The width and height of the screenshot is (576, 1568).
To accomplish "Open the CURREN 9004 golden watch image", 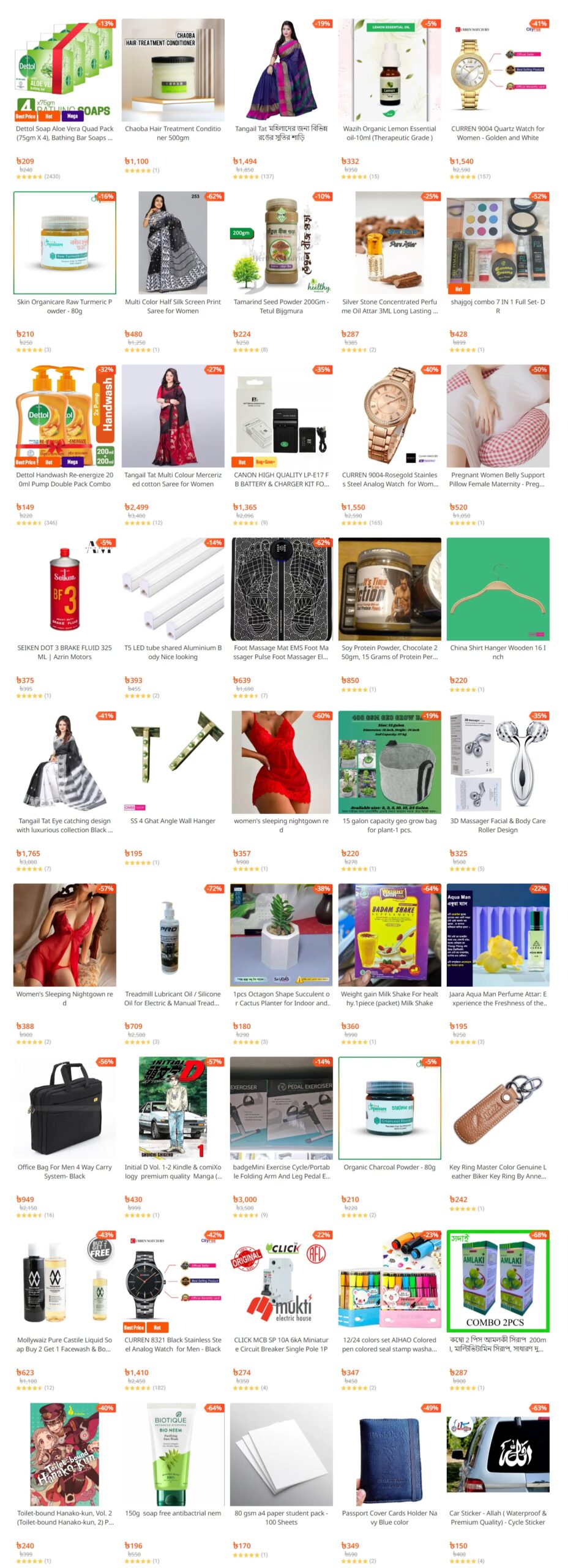I will coord(498,69).
